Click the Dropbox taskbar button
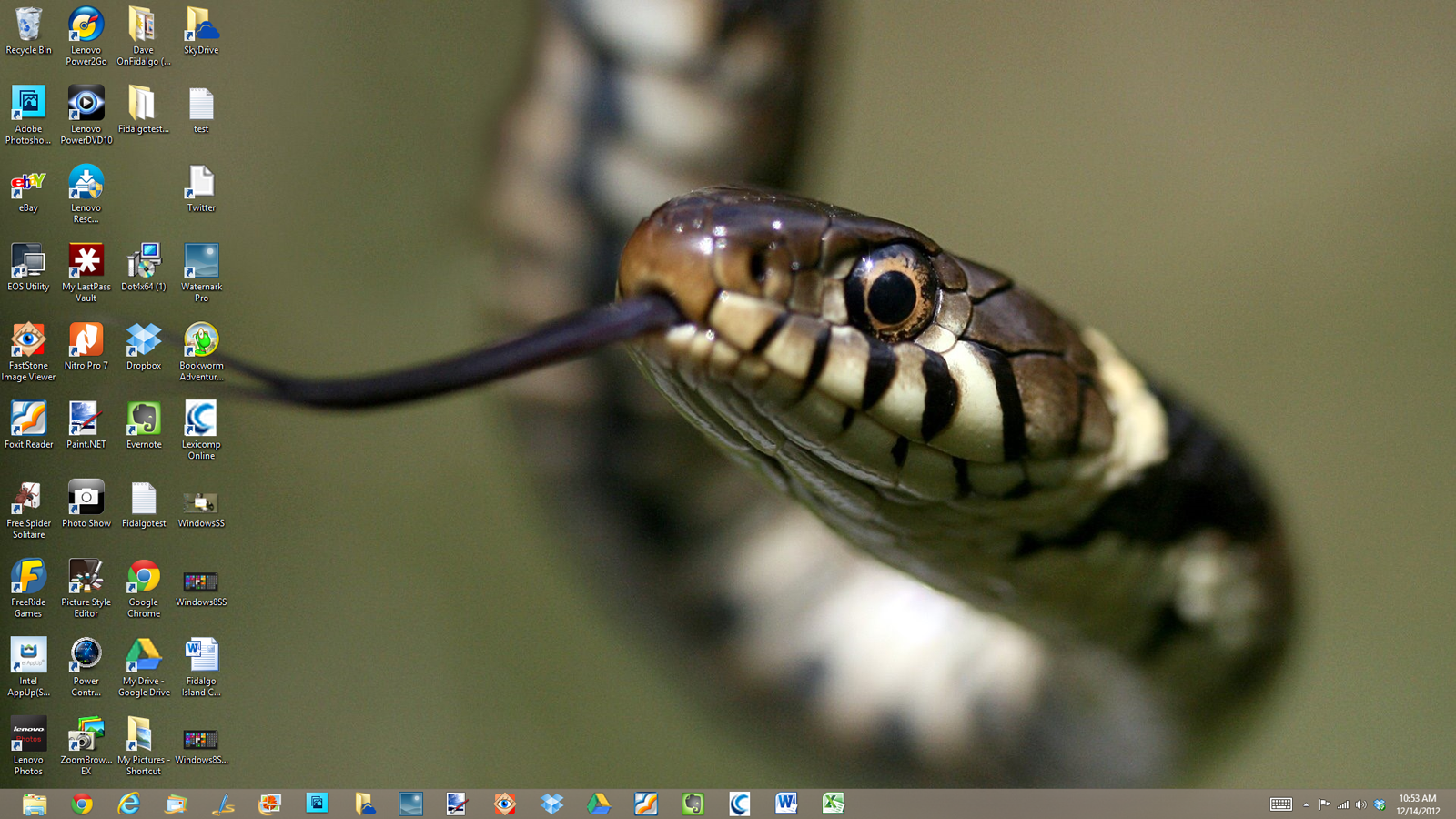Viewport: 1456px width, 819px height. tap(551, 804)
